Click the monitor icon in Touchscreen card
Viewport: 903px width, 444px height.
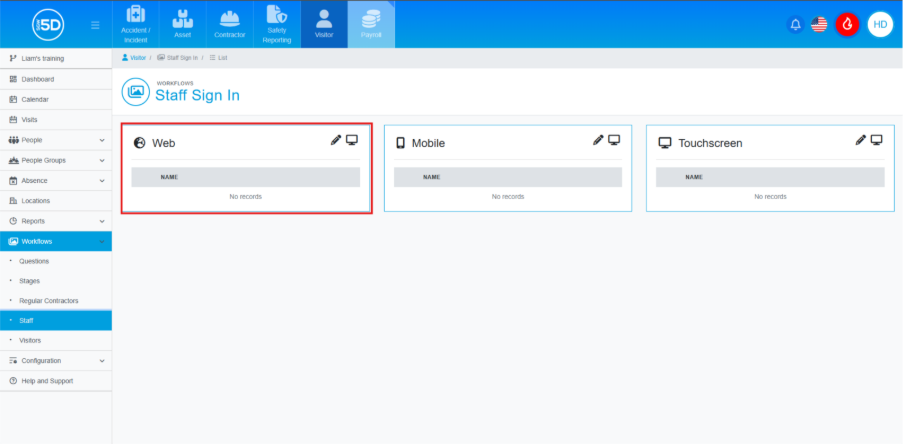(x=876, y=140)
